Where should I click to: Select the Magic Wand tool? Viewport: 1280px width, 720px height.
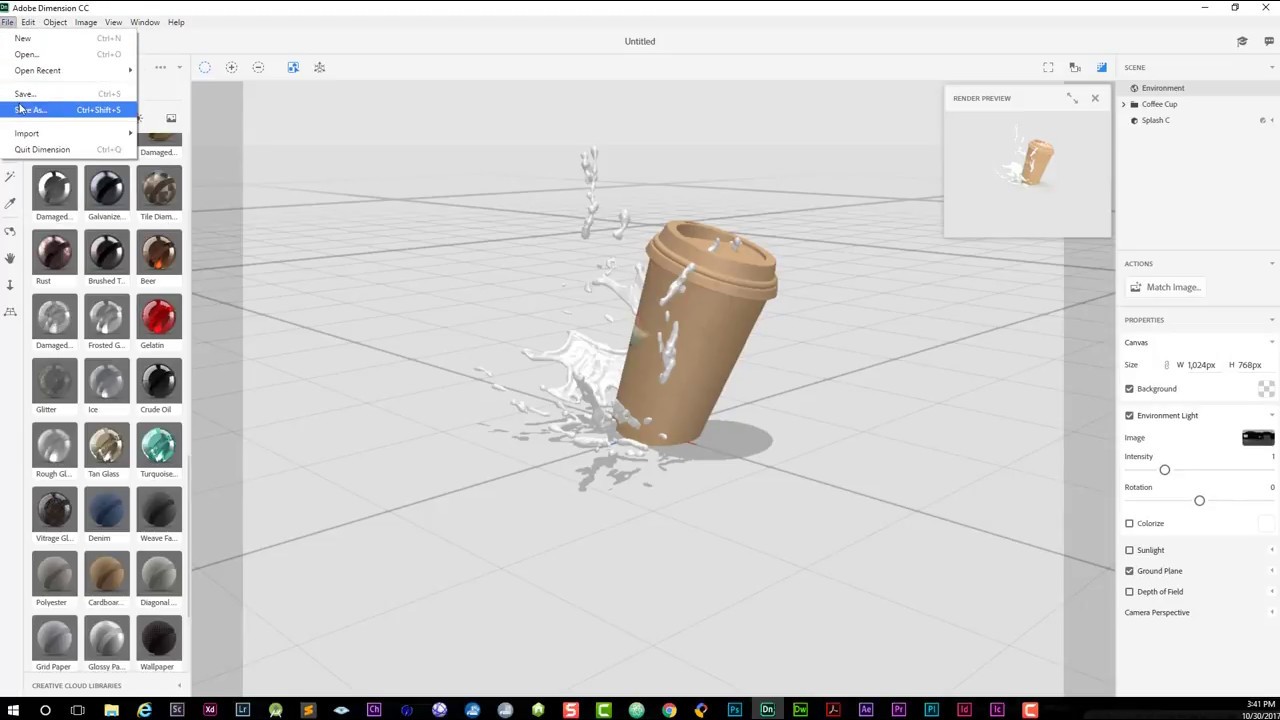tap(10, 176)
